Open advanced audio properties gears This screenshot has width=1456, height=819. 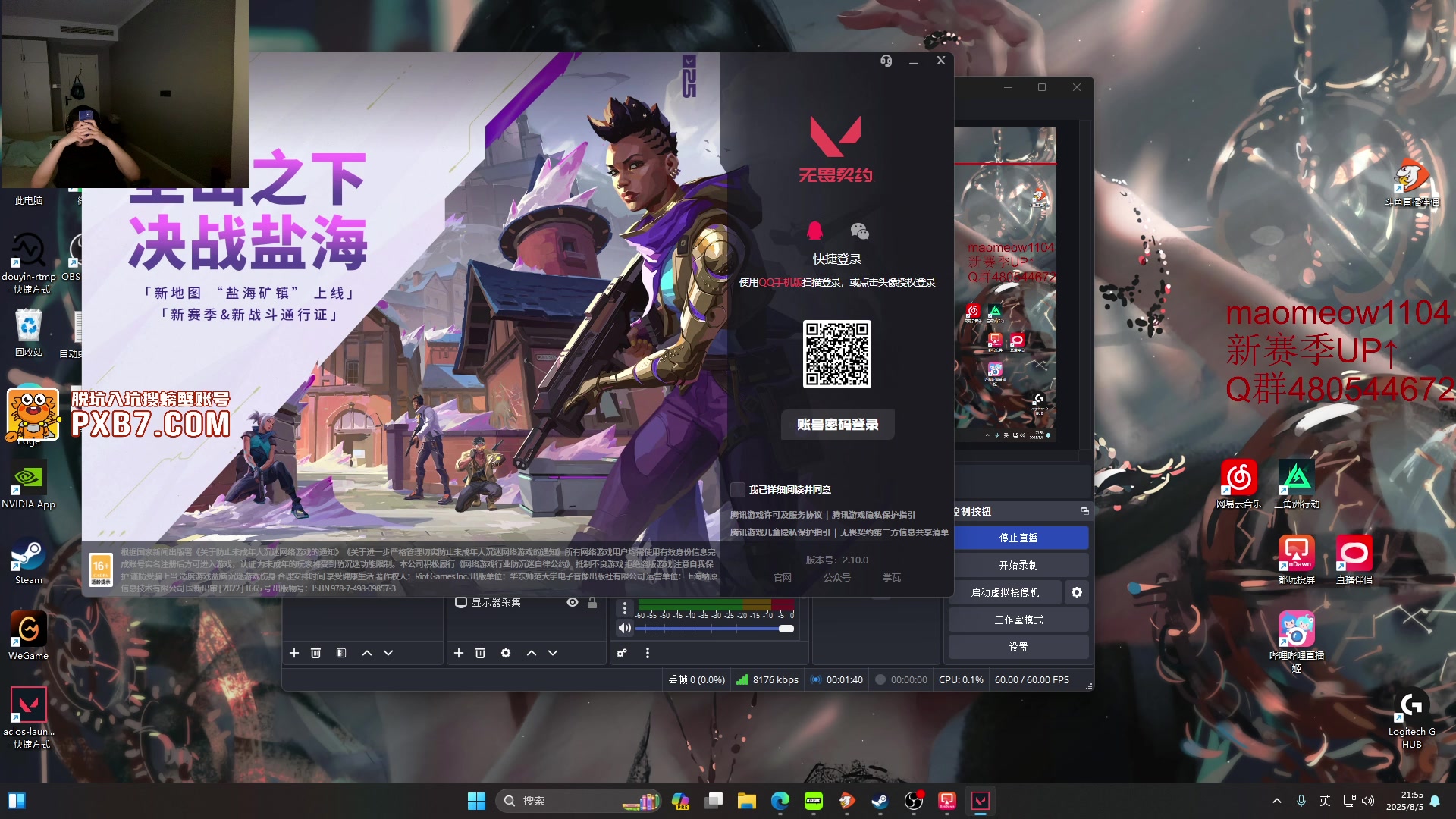(x=622, y=653)
